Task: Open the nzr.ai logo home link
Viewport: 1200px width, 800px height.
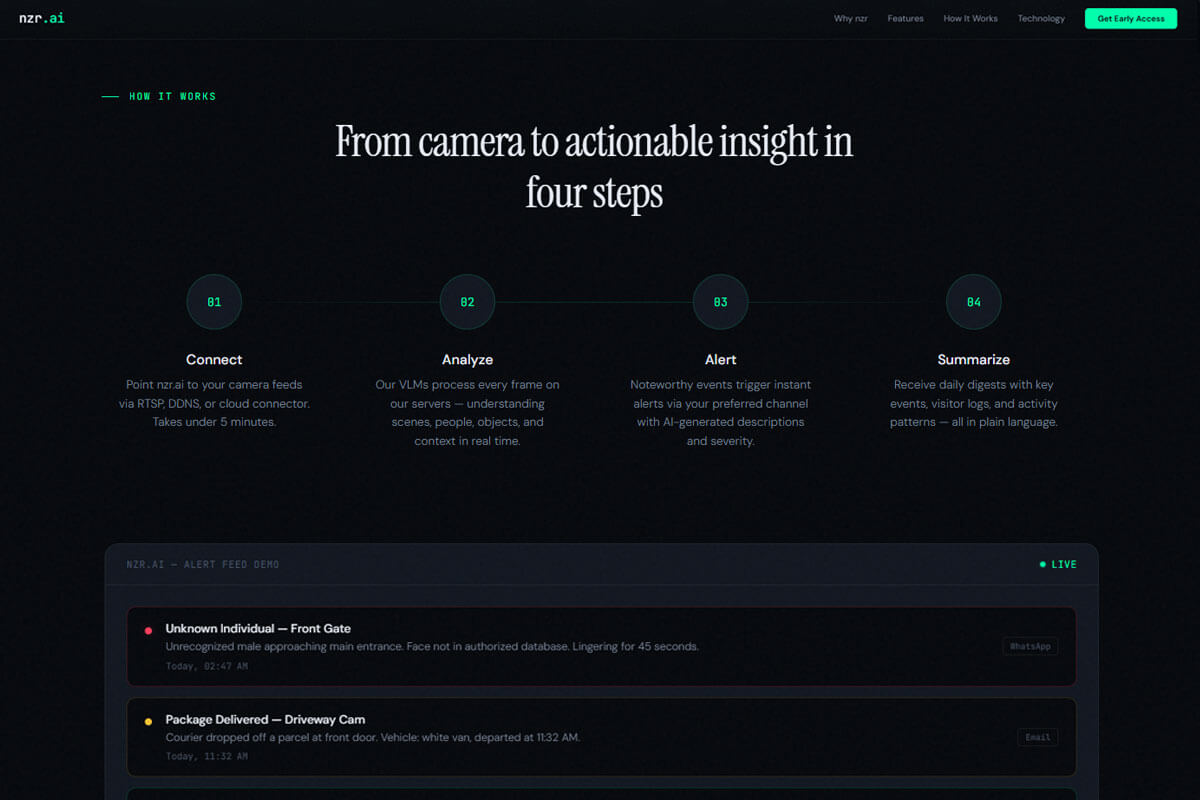Action: 41,18
